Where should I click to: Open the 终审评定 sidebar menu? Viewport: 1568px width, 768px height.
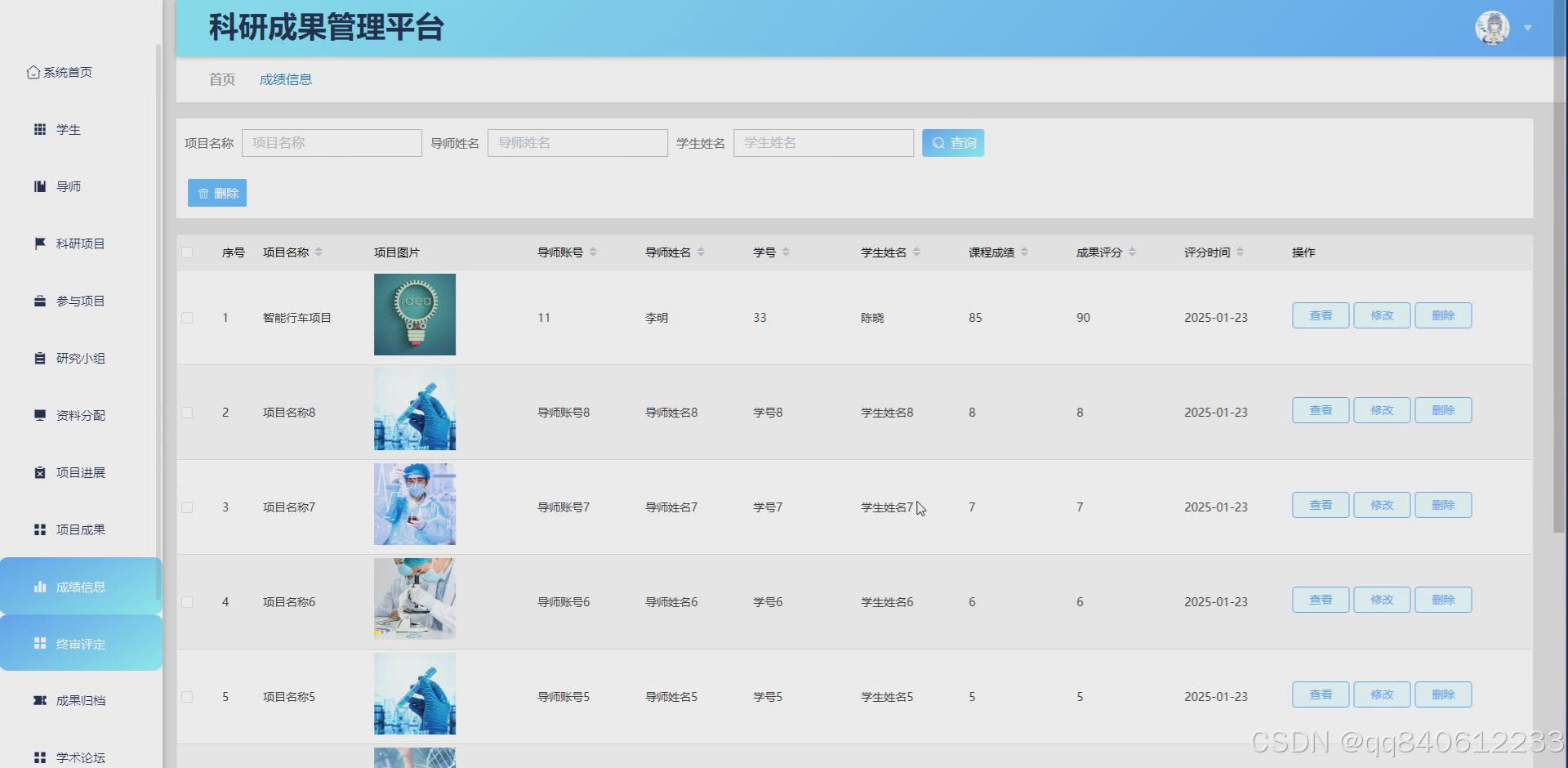click(80, 643)
